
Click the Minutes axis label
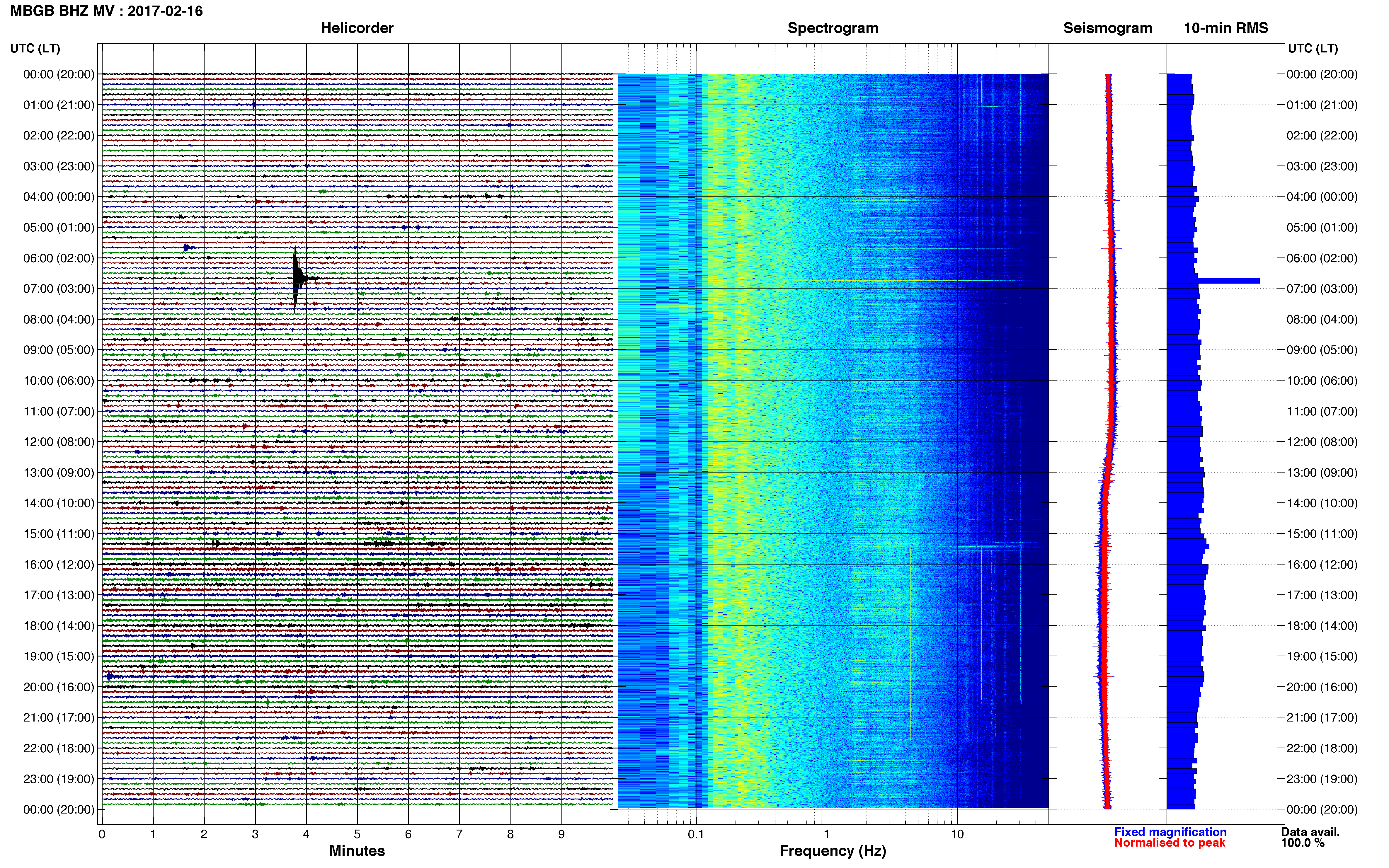tap(357, 851)
